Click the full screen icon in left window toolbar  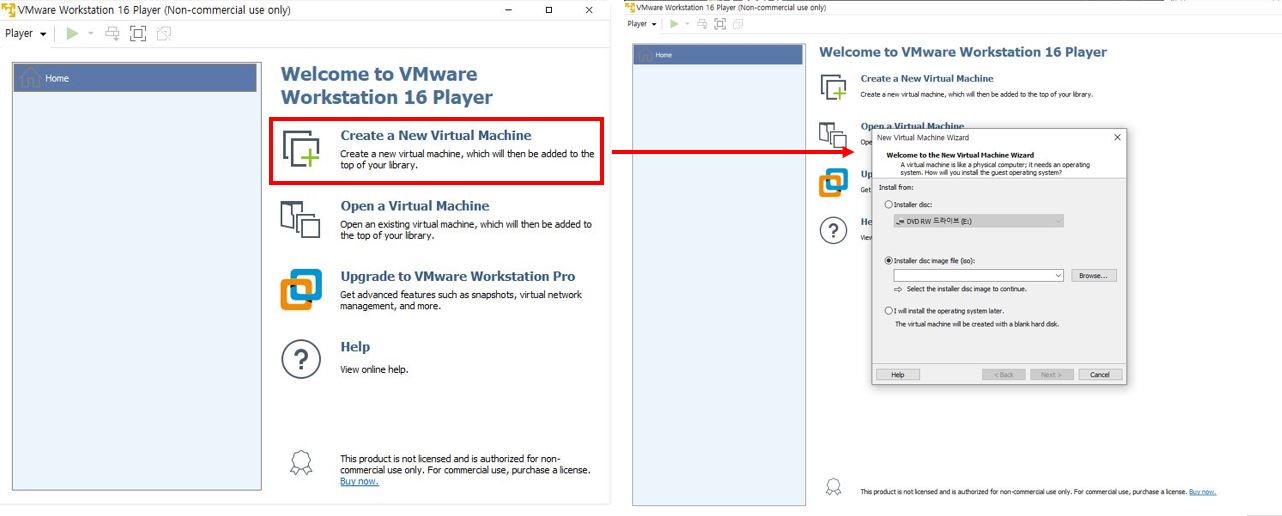click(x=138, y=33)
